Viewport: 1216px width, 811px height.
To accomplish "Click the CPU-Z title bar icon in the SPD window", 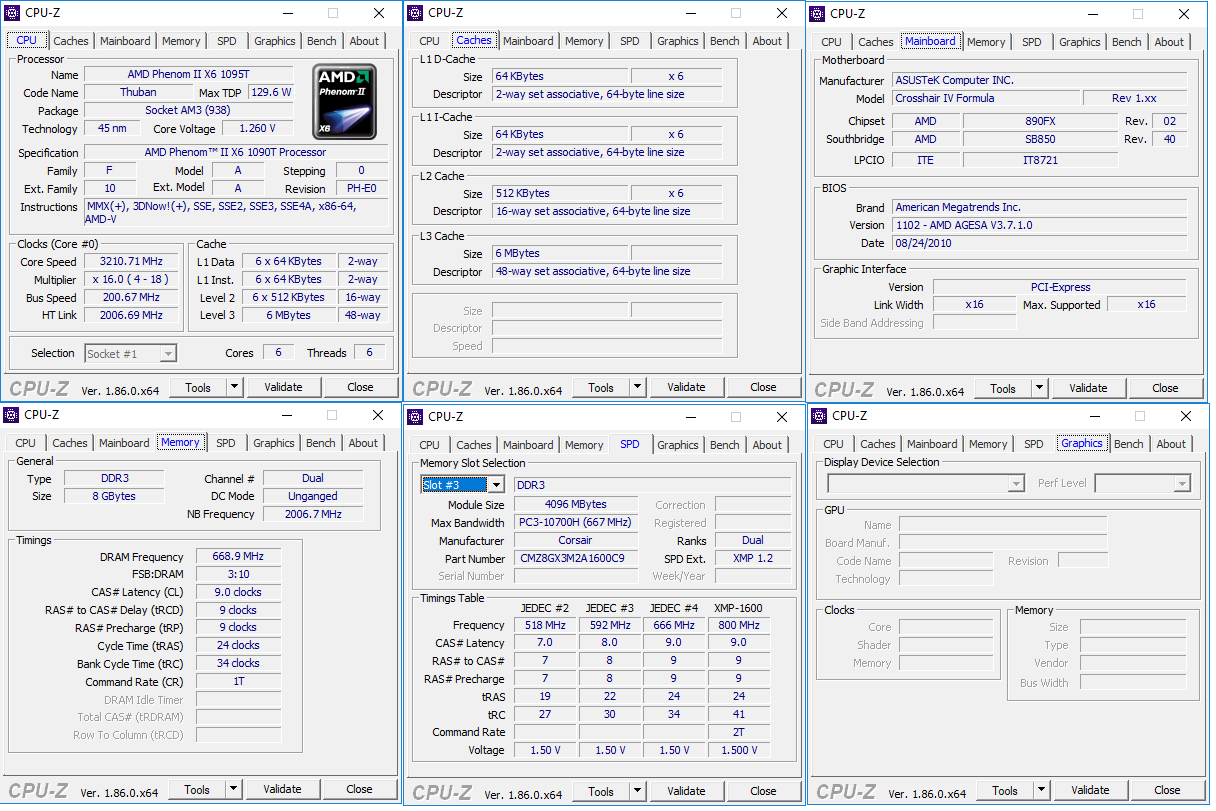I will click(416, 416).
